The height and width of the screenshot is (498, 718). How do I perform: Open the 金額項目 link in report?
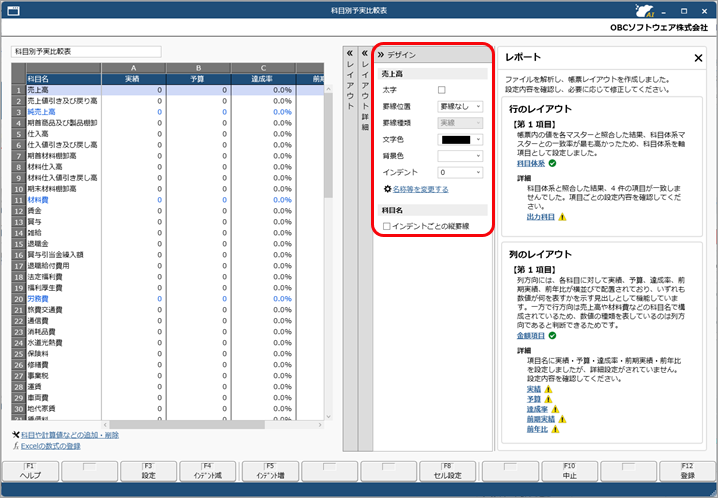point(531,336)
